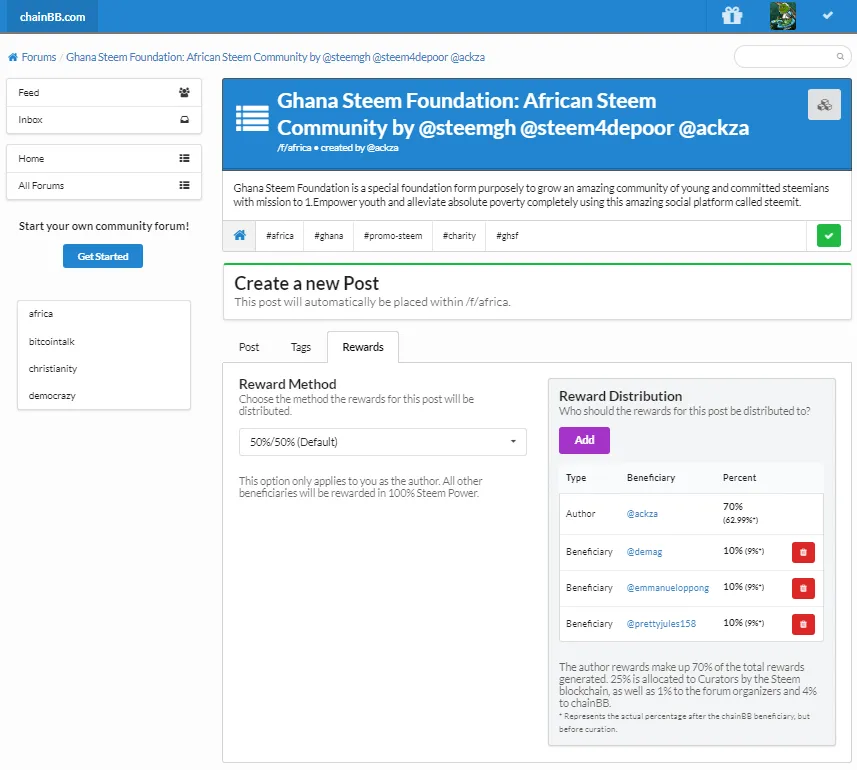
Task: Click the Create a new Post heading
Action: pyautogui.click(x=307, y=283)
